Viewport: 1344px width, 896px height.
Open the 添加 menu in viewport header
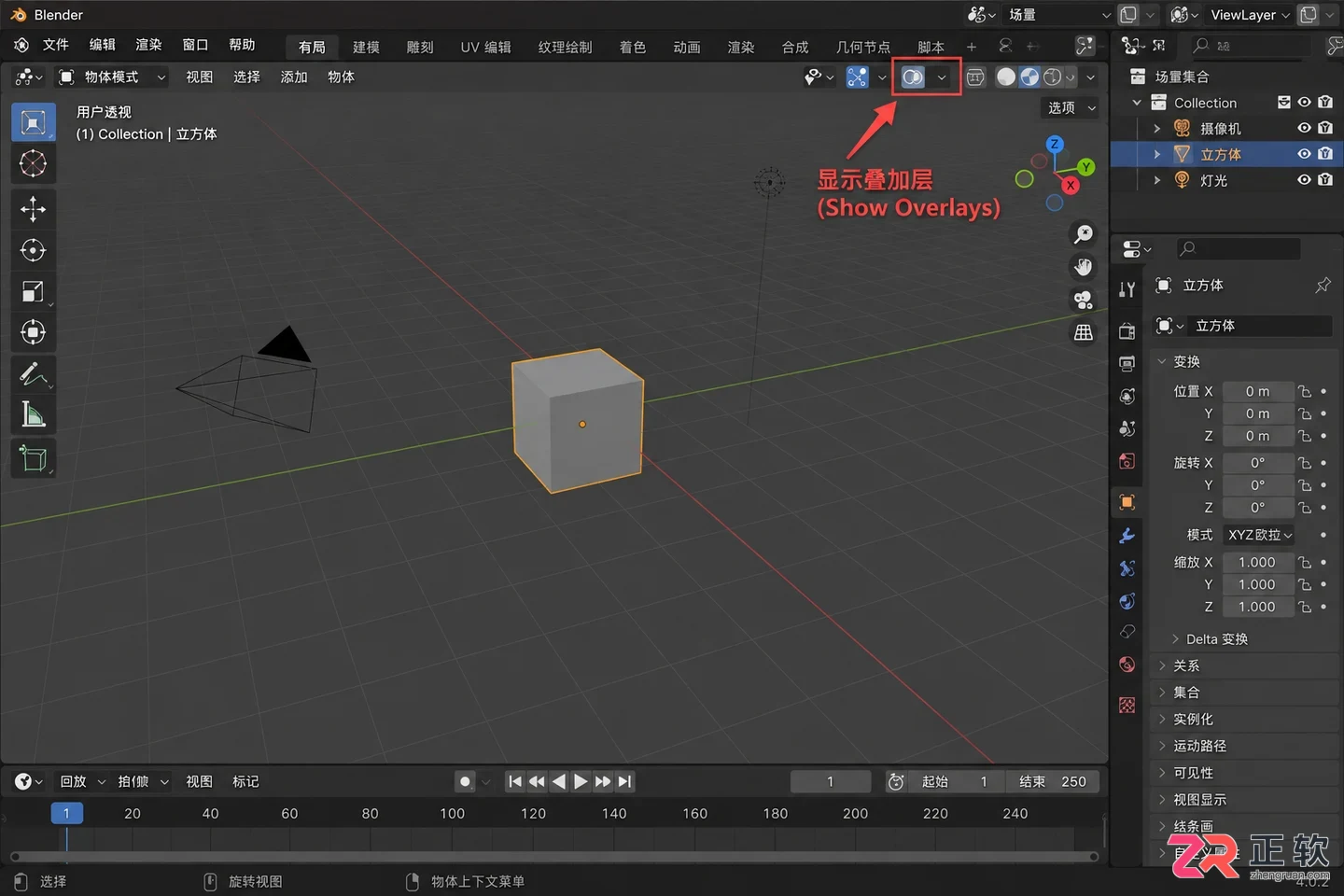[294, 77]
